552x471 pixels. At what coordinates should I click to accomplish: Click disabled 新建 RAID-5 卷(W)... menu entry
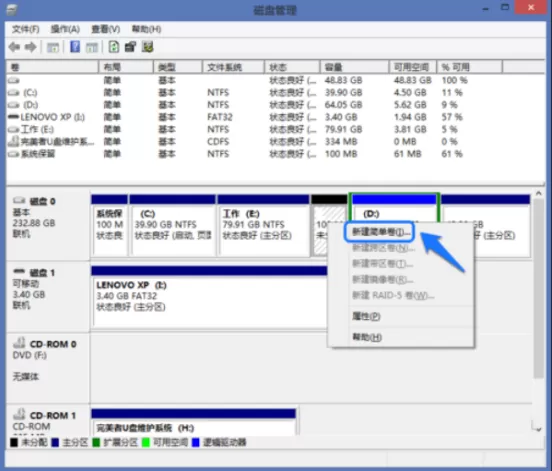pyautogui.click(x=393, y=295)
